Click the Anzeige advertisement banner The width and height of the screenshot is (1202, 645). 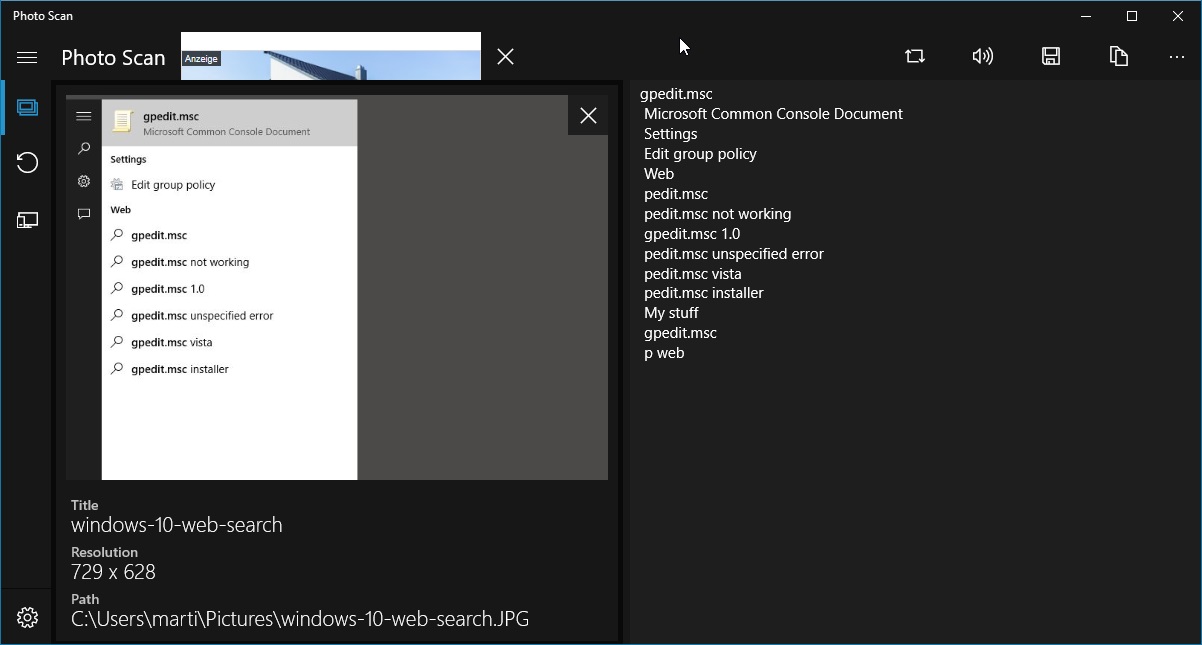[331, 56]
